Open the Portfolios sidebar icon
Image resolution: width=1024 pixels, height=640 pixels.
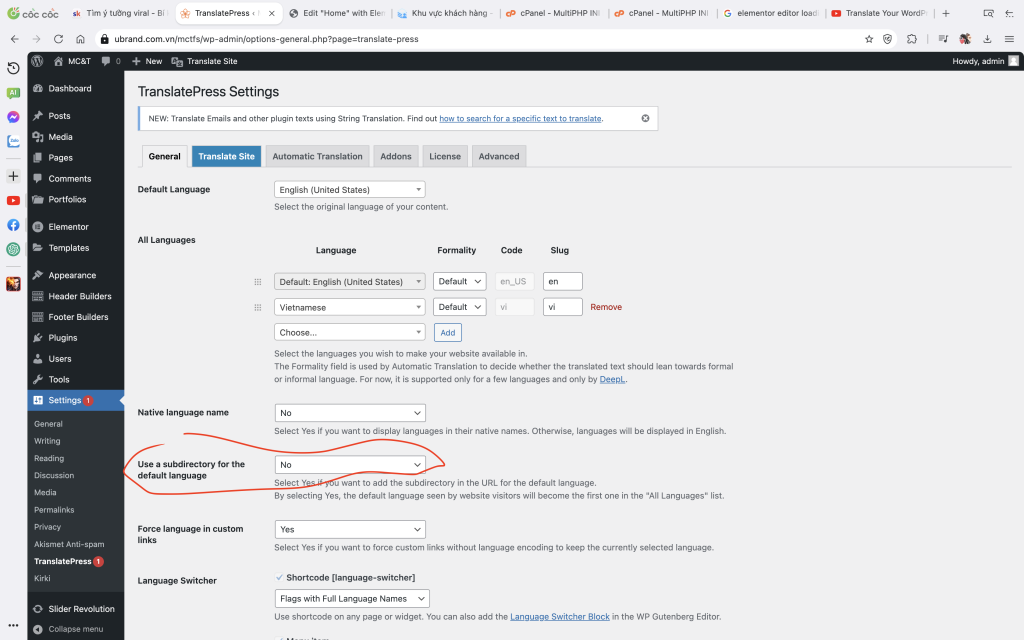pyautogui.click(x=36, y=199)
